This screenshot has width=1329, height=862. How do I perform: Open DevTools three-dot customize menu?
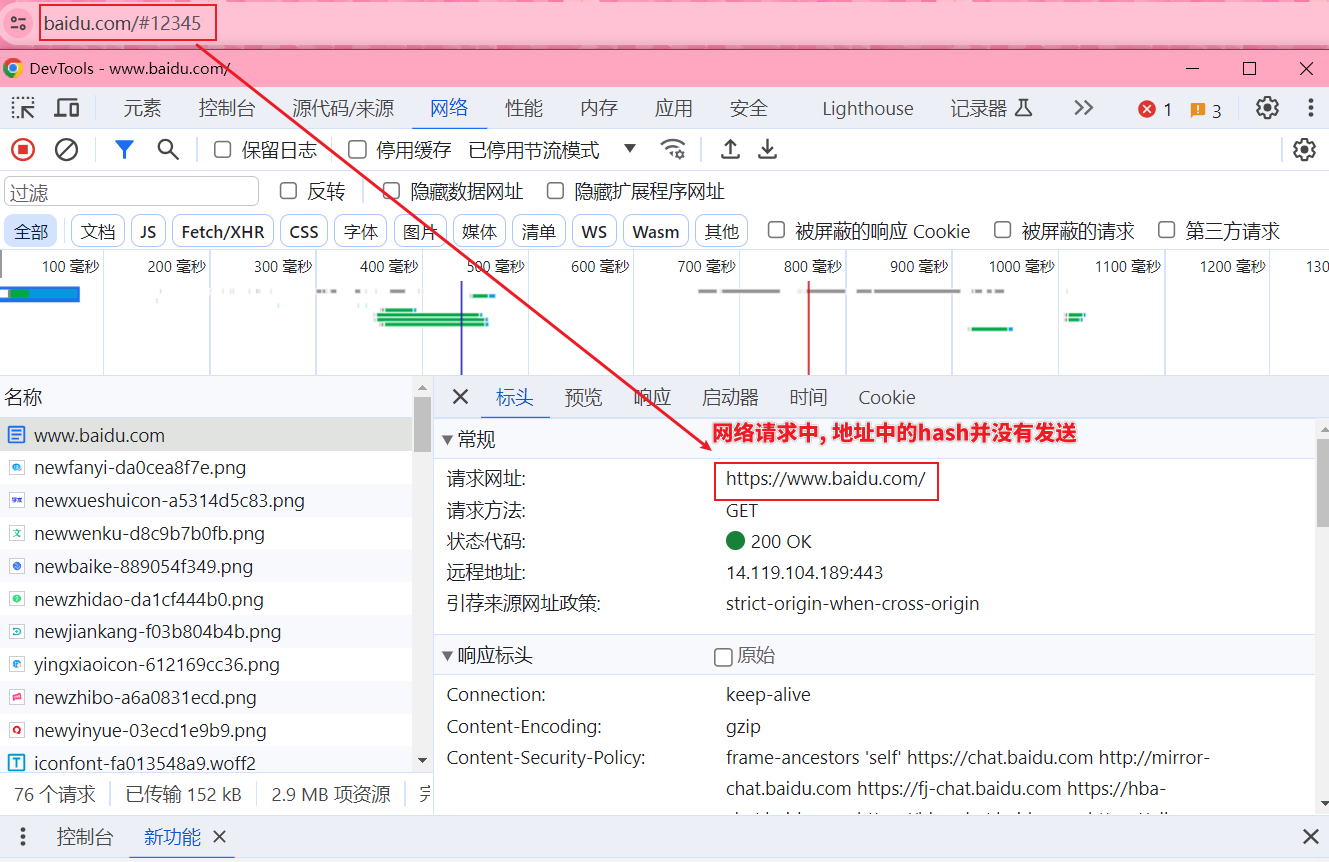pyautogui.click(x=1311, y=108)
